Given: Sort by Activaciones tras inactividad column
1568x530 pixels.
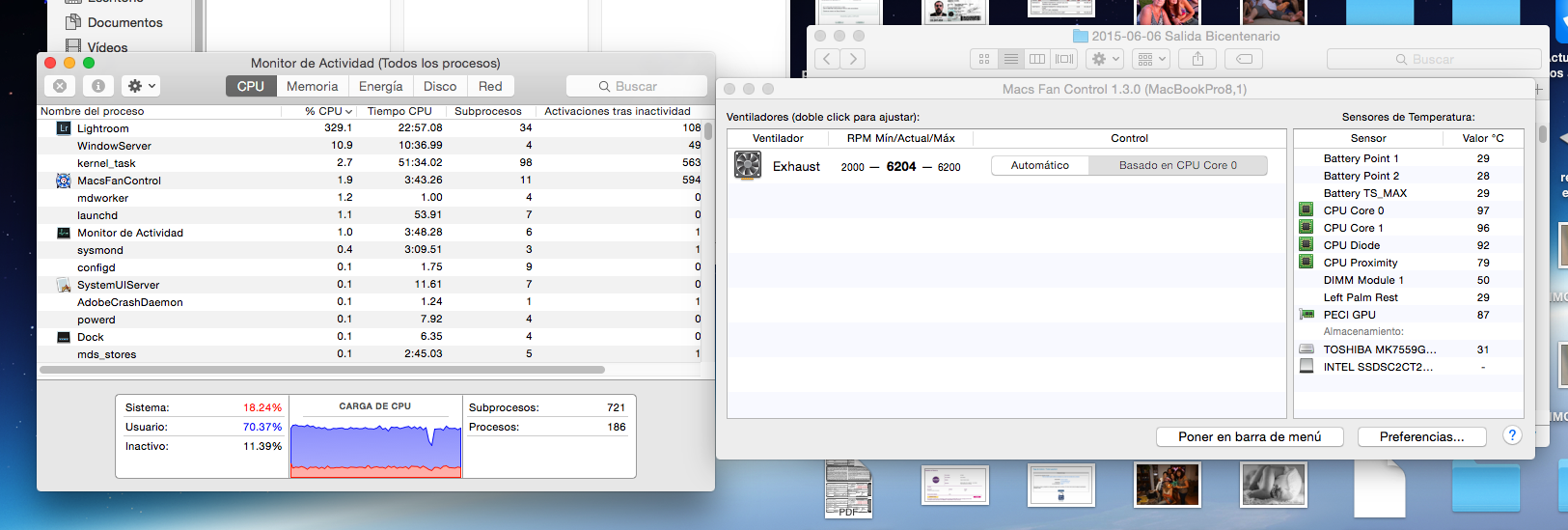Looking at the screenshot, I should [x=618, y=111].
